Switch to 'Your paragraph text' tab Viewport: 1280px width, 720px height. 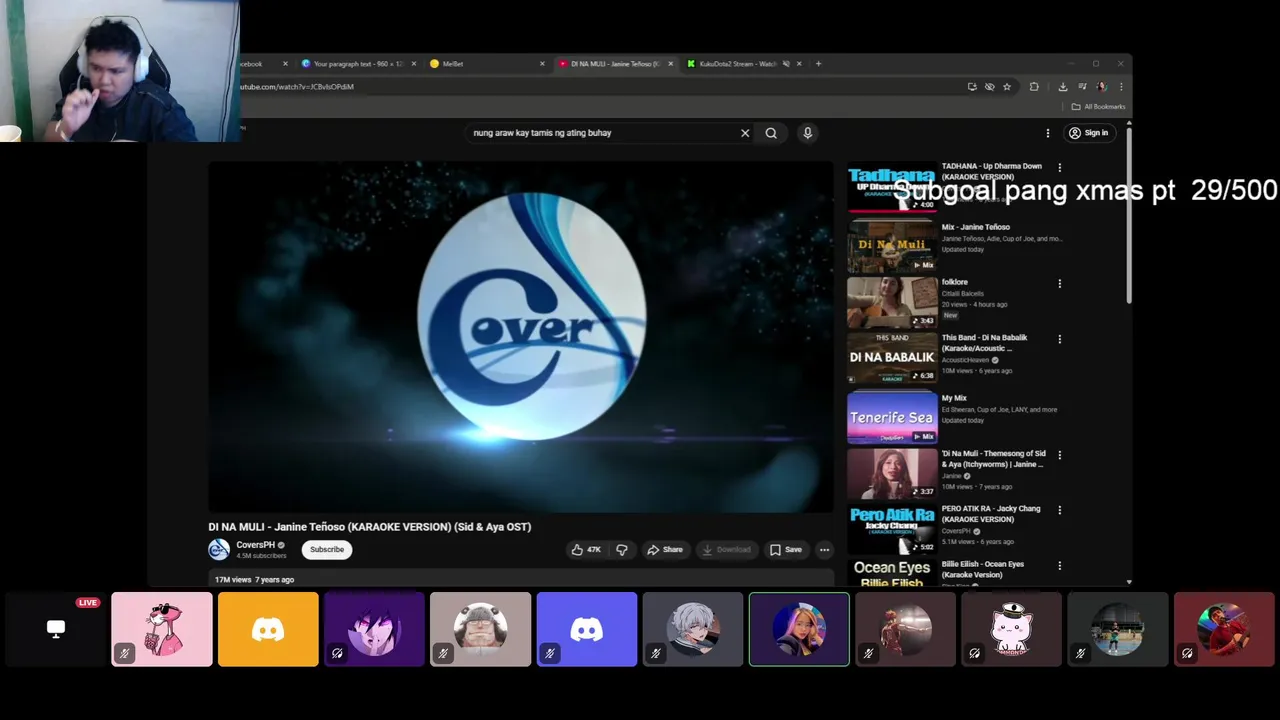tap(358, 64)
